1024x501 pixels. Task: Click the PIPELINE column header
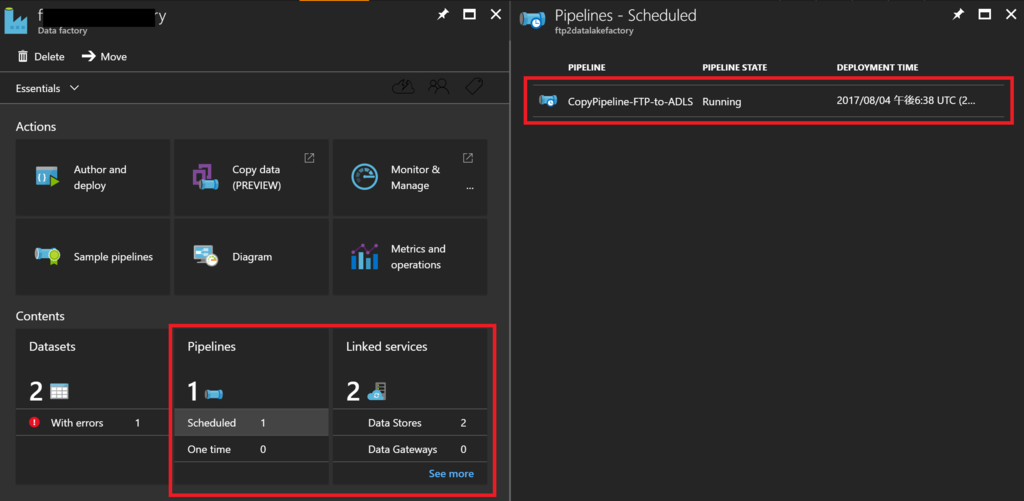(586, 67)
